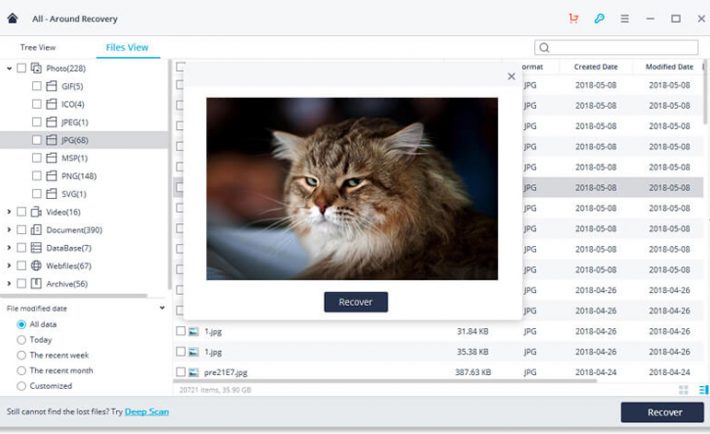Click the Photo category icon
Viewport: 710px width, 434px height.
[x=36, y=68]
